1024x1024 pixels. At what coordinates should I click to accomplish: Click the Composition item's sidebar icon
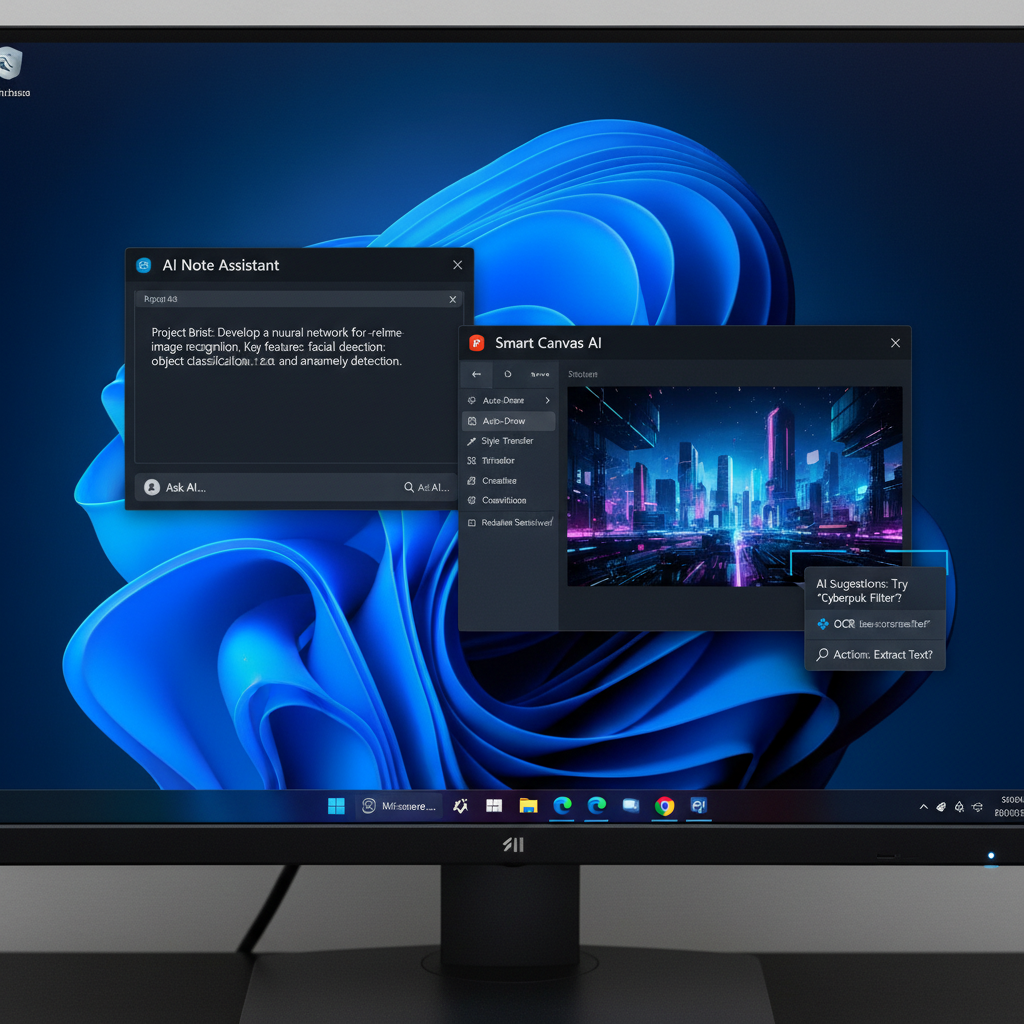472,500
